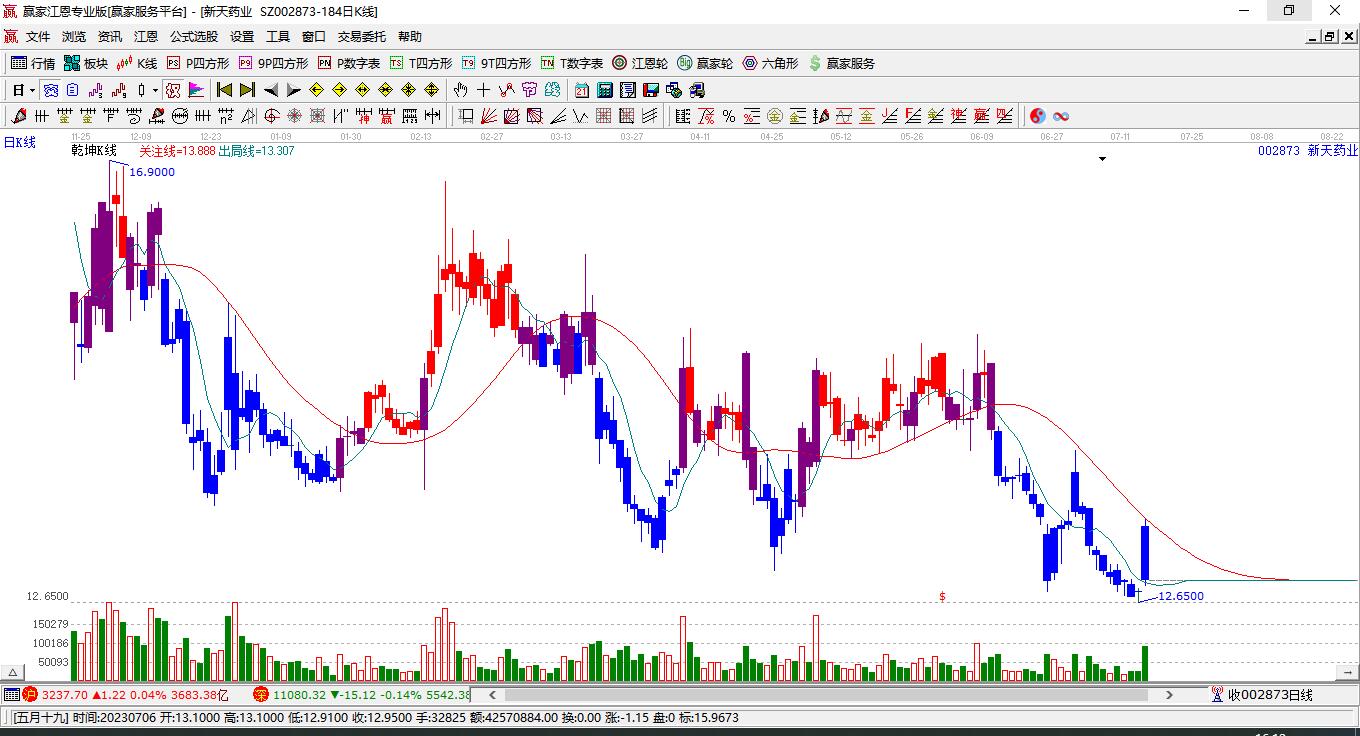Click the red-blue yin-yang icon
The image size is (1360, 736).
[x=1038, y=116]
